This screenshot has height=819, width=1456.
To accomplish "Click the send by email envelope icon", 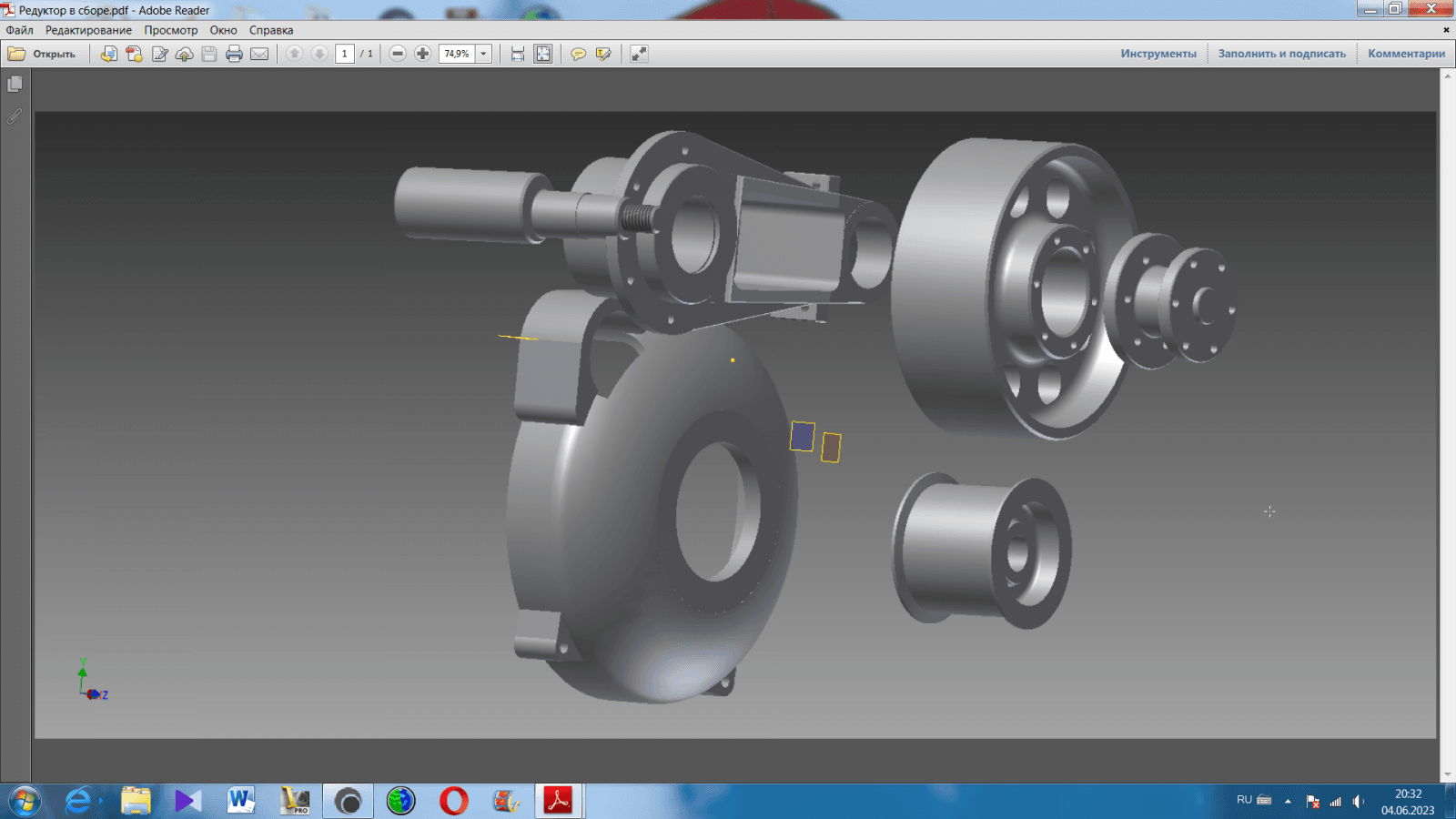I will 259,54.
